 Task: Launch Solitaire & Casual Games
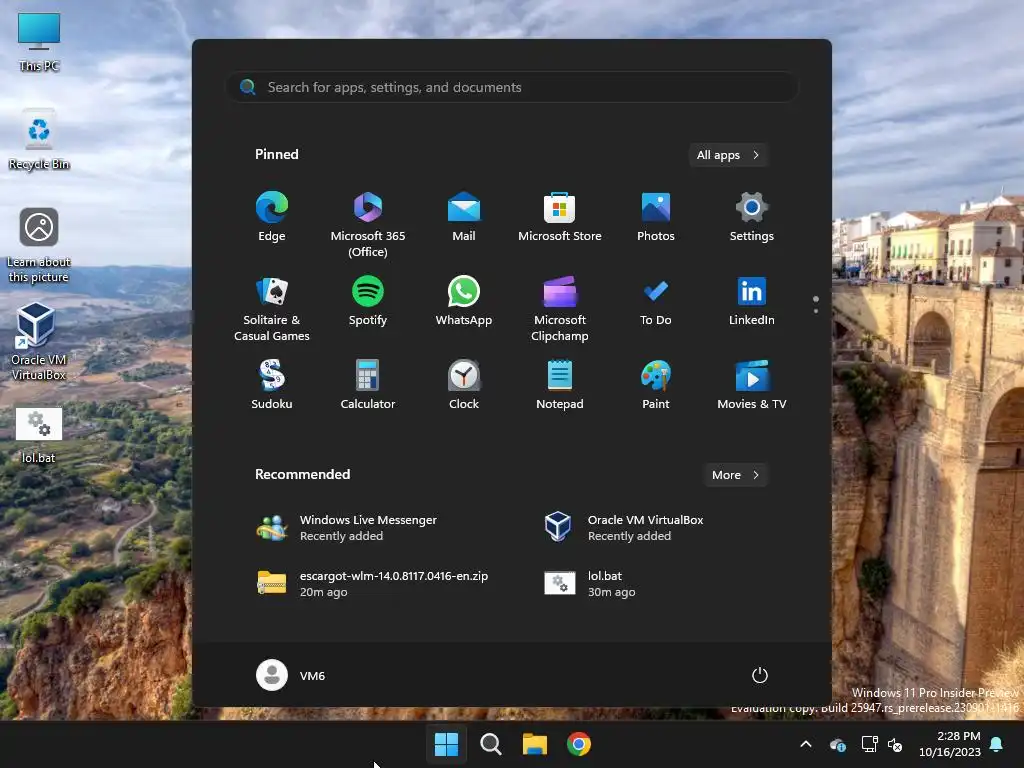click(x=272, y=308)
